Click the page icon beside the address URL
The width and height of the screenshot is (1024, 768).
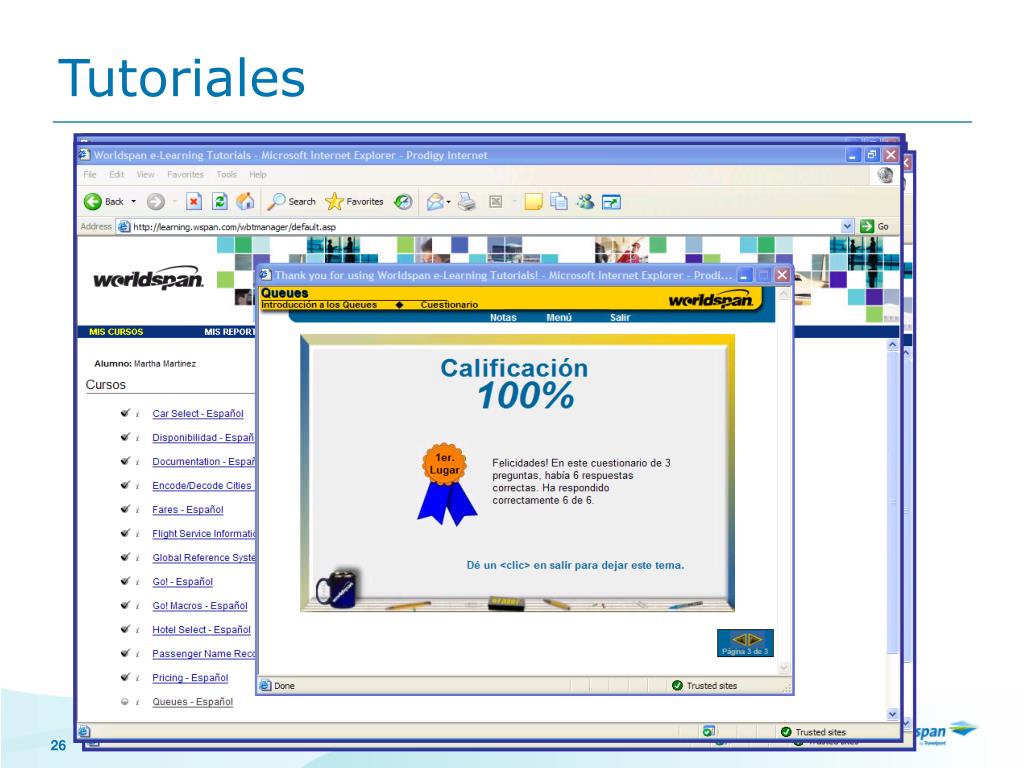(x=124, y=227)
